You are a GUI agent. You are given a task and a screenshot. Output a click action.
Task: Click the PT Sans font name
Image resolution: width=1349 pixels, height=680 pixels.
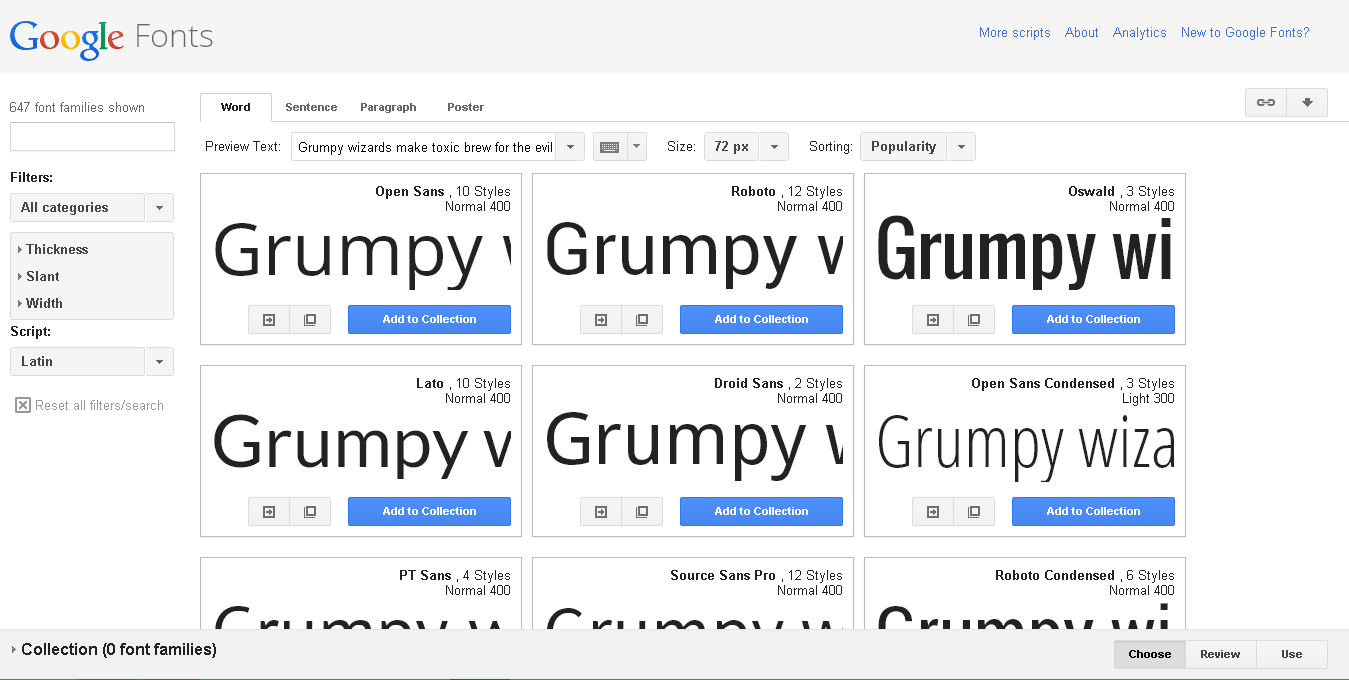click(x=425, y=575)
